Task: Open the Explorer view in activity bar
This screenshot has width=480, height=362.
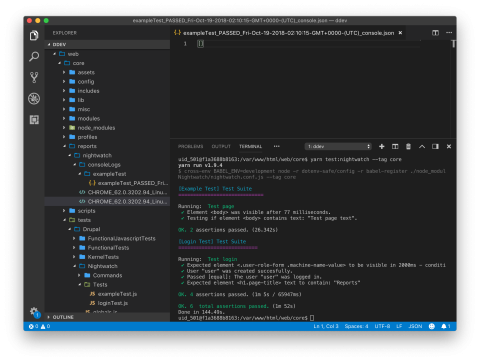Action: [x=34, y=35]
